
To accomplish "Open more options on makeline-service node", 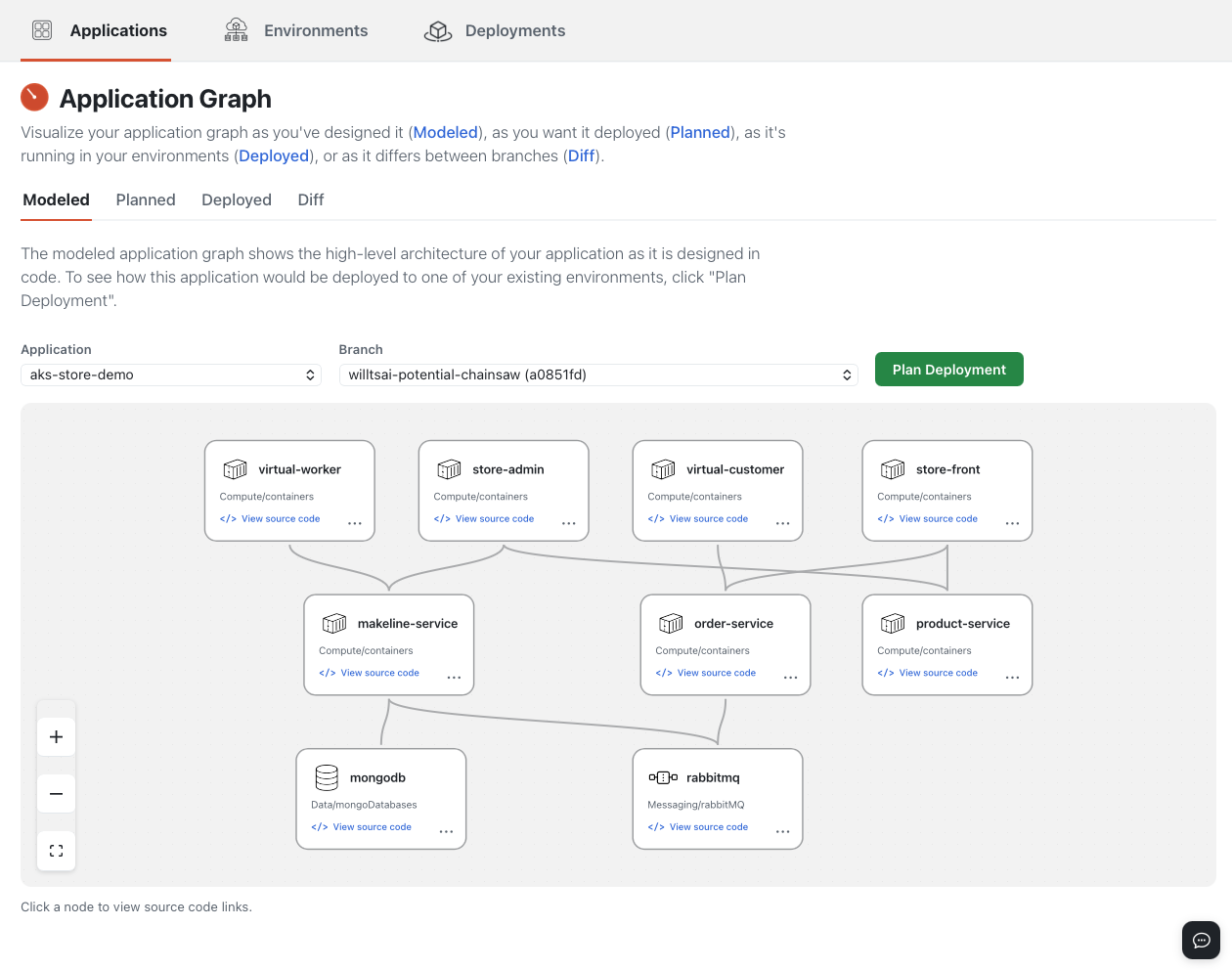I will (455, 677).
